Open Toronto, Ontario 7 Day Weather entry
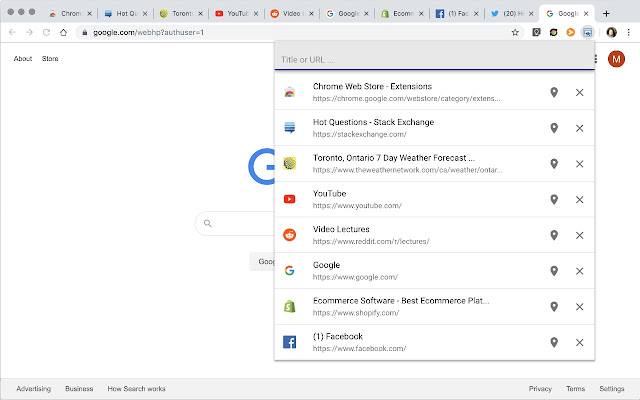Screen dimensions: 640x400 [x=394, y=158]
